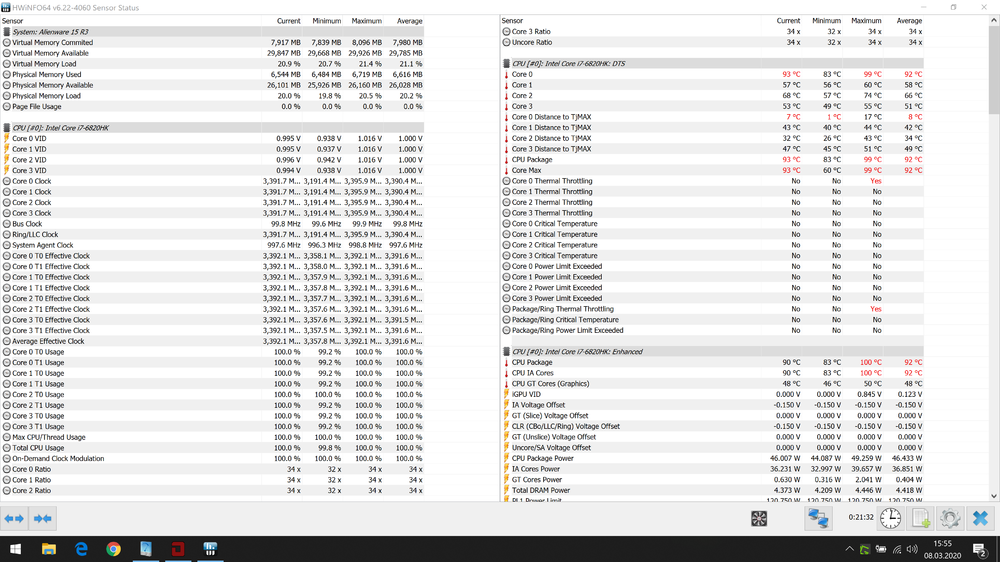Click the collapse layout arrows icon
1000x562 pixels.
42,518
